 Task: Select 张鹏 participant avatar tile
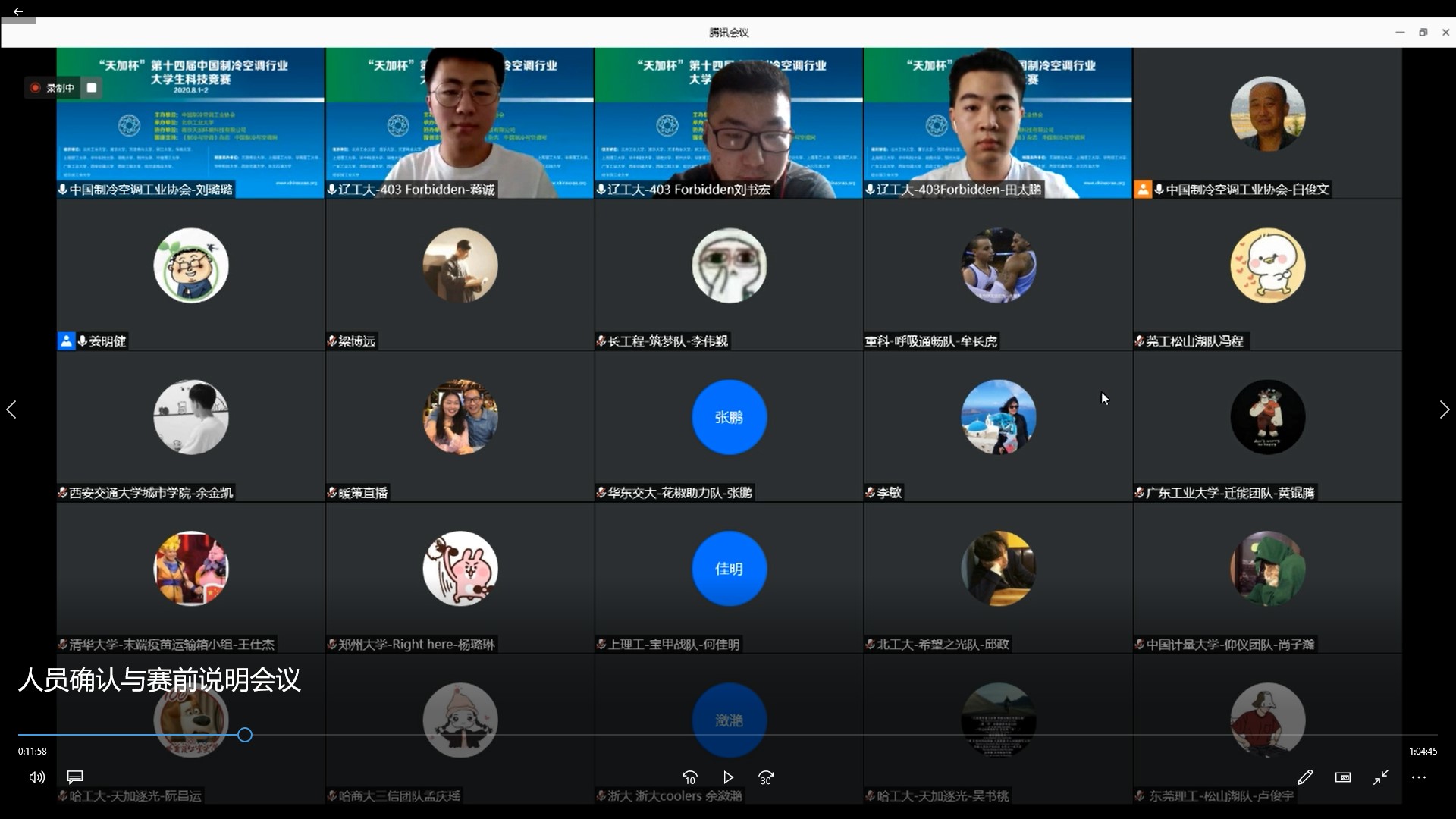pos(729,417)
